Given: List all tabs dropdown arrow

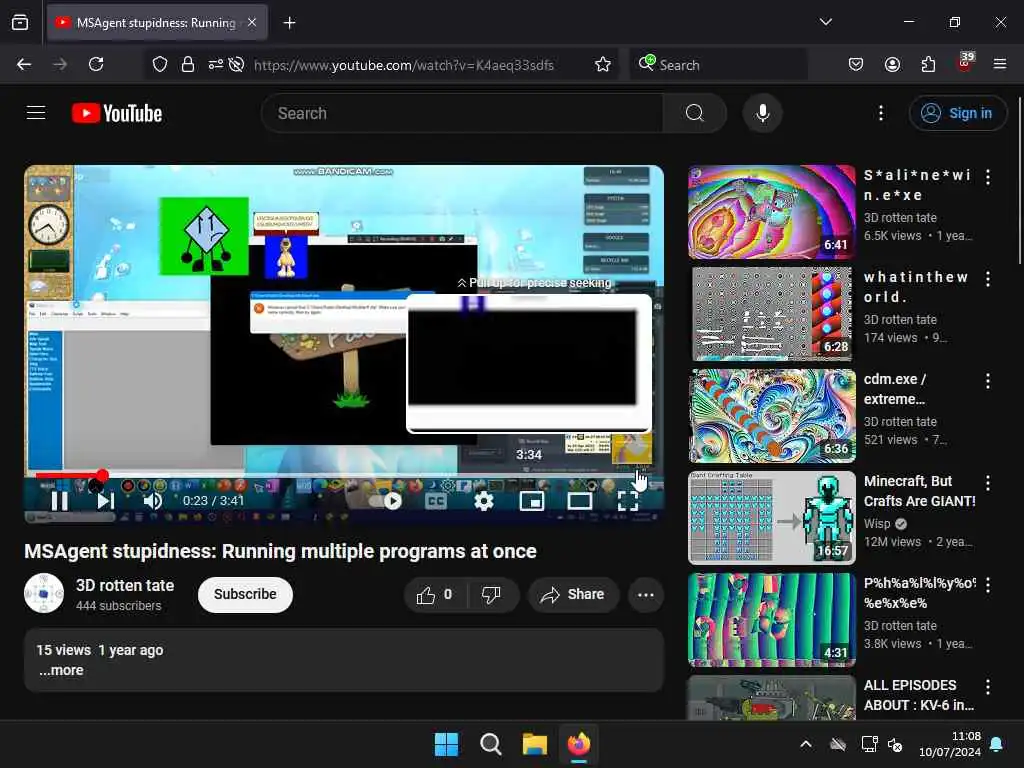Looking at the screenshot, I should click(x=826, y=22).
